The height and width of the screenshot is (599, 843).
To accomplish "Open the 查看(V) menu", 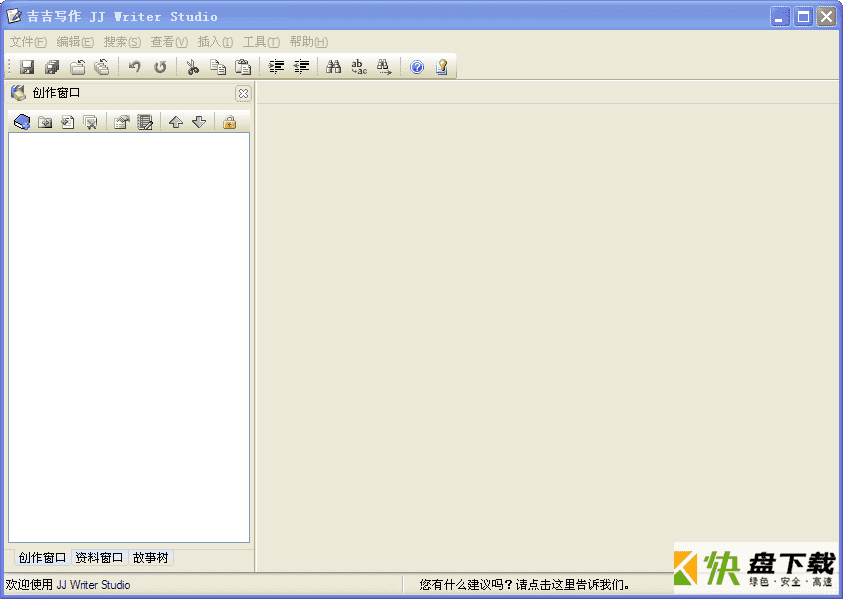I will point(169,42).
